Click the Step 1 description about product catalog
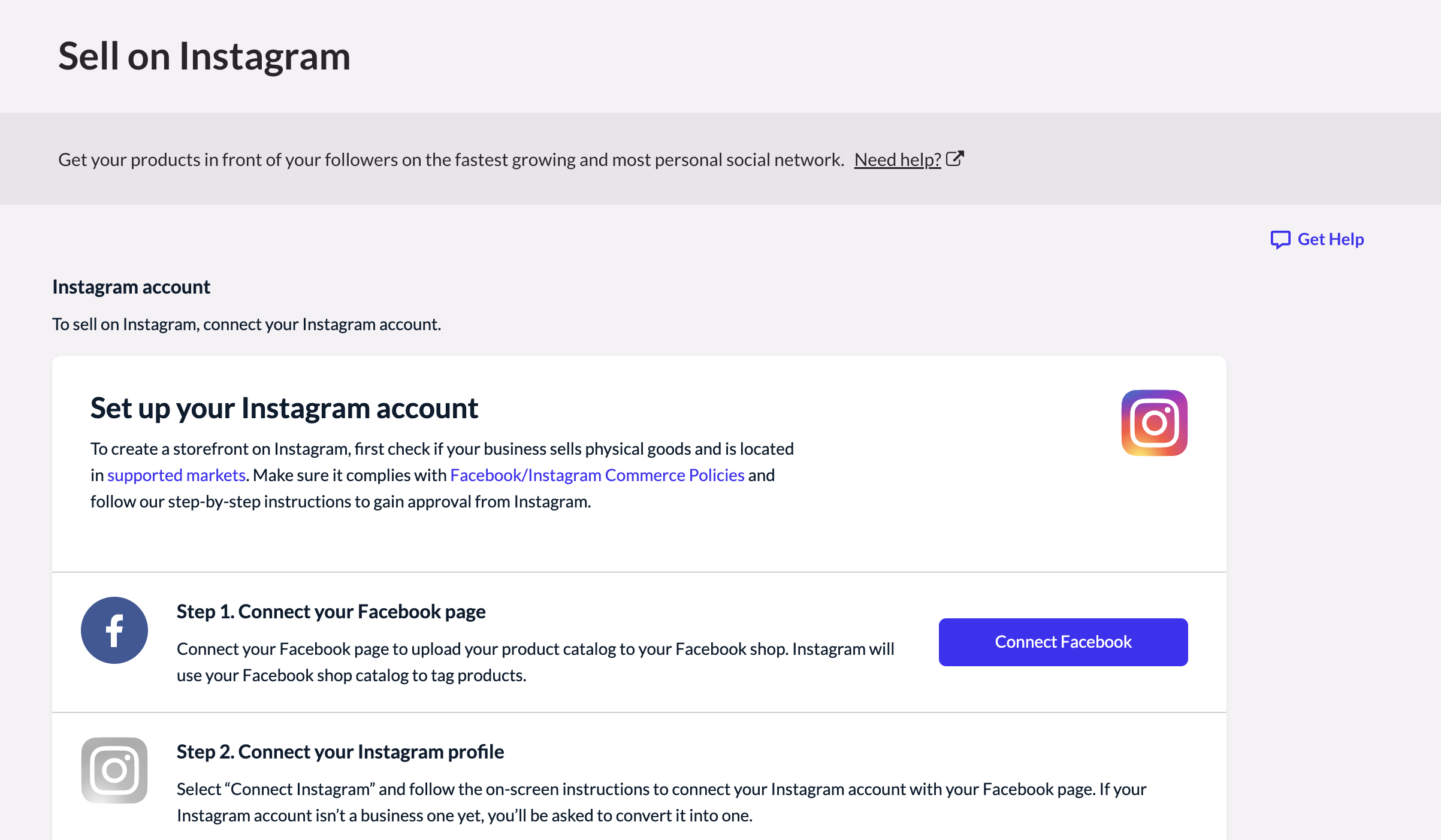Image resolution: width=1441 pixels, height=840 pixels. pos(535,662)
